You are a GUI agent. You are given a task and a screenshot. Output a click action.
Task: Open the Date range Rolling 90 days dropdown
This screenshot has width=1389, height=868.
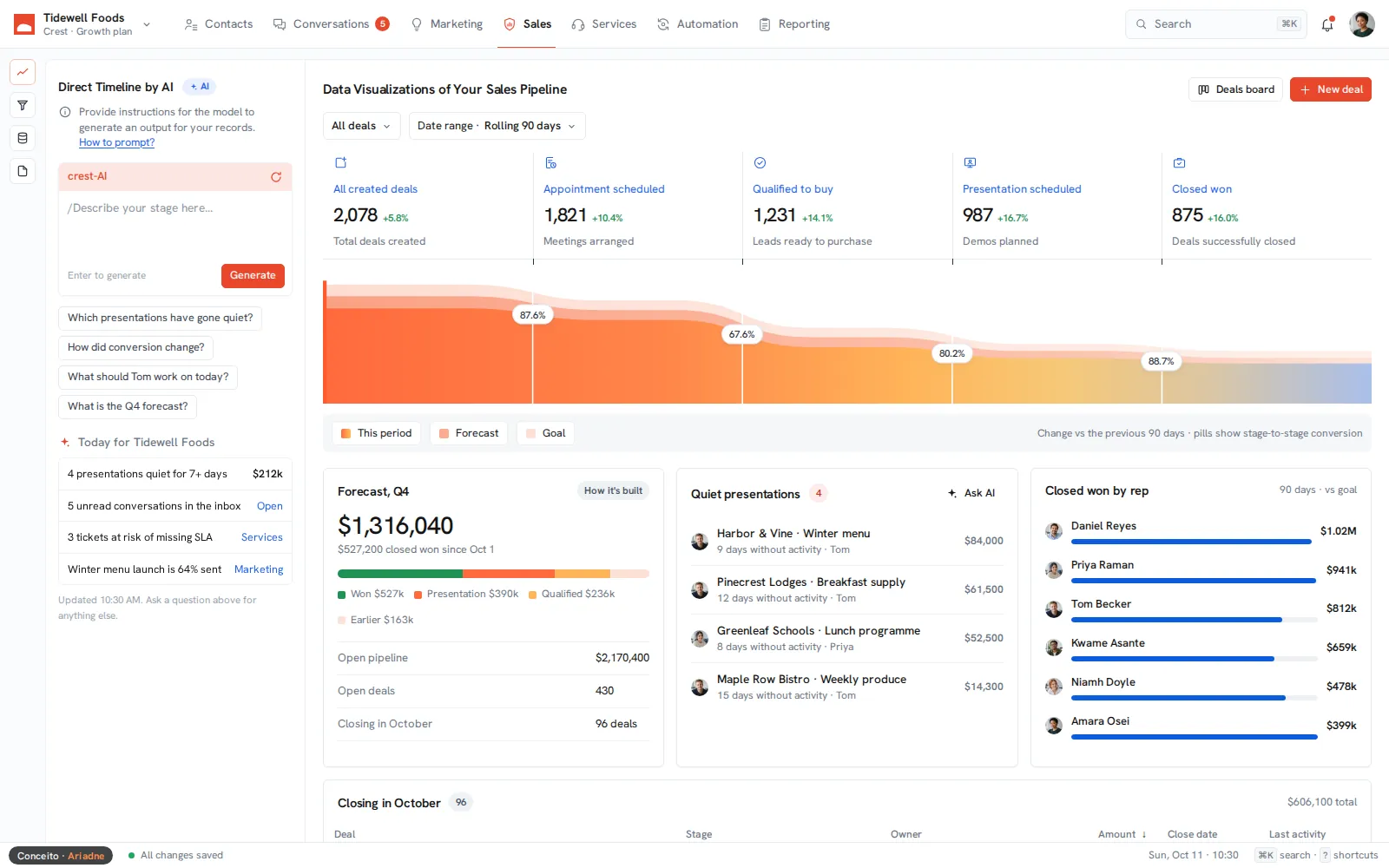(497, 126)
